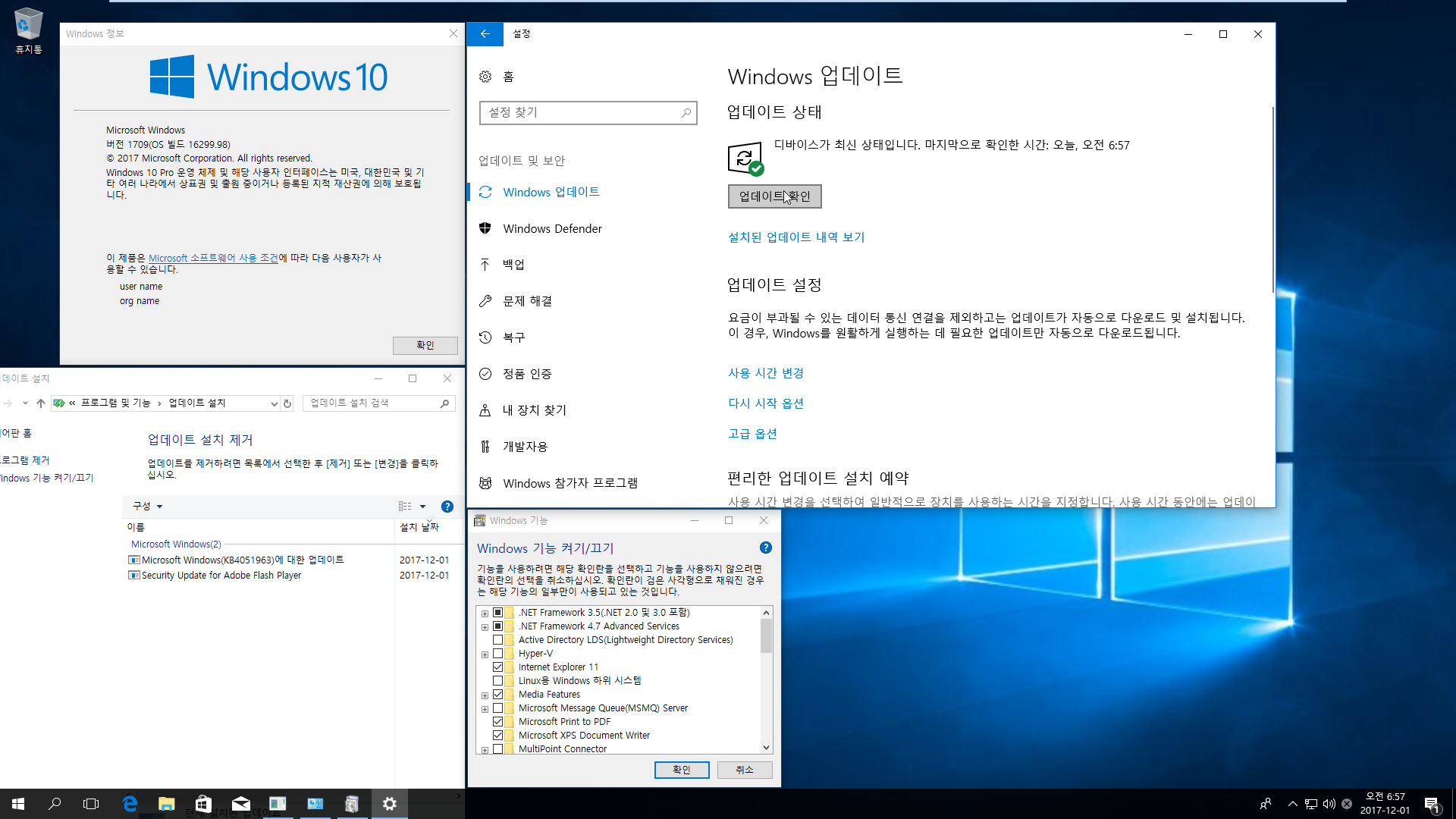Select the Troubleshoot (문제 해결) wrench icon
The height and width of the screenshot is (819, 1456).
pyautogui.click(x=485, y=301)
